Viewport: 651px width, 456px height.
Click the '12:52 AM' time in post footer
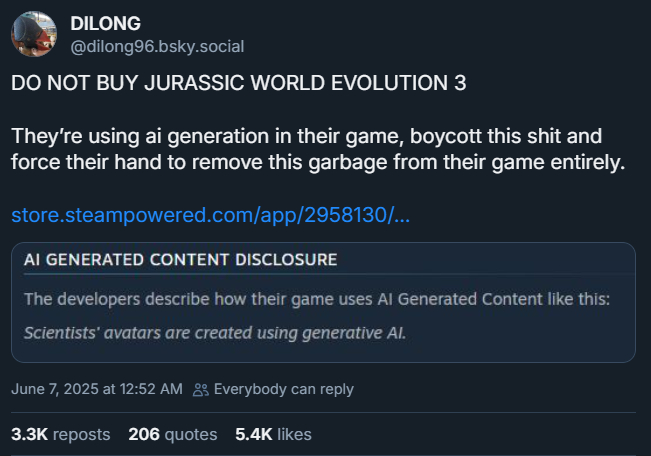153,389
